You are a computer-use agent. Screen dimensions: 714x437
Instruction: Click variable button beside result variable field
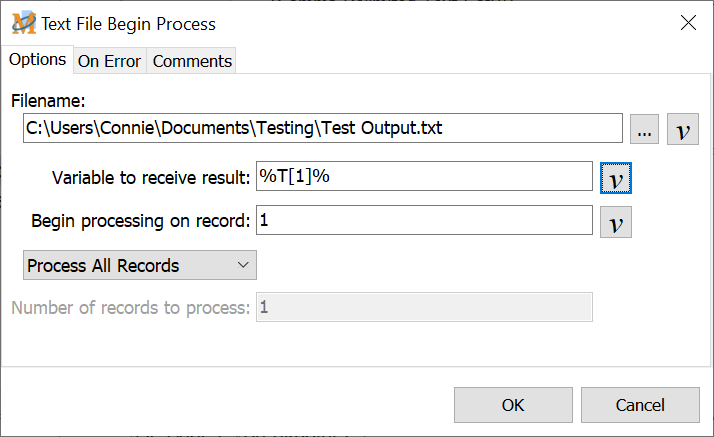[616, 178]
